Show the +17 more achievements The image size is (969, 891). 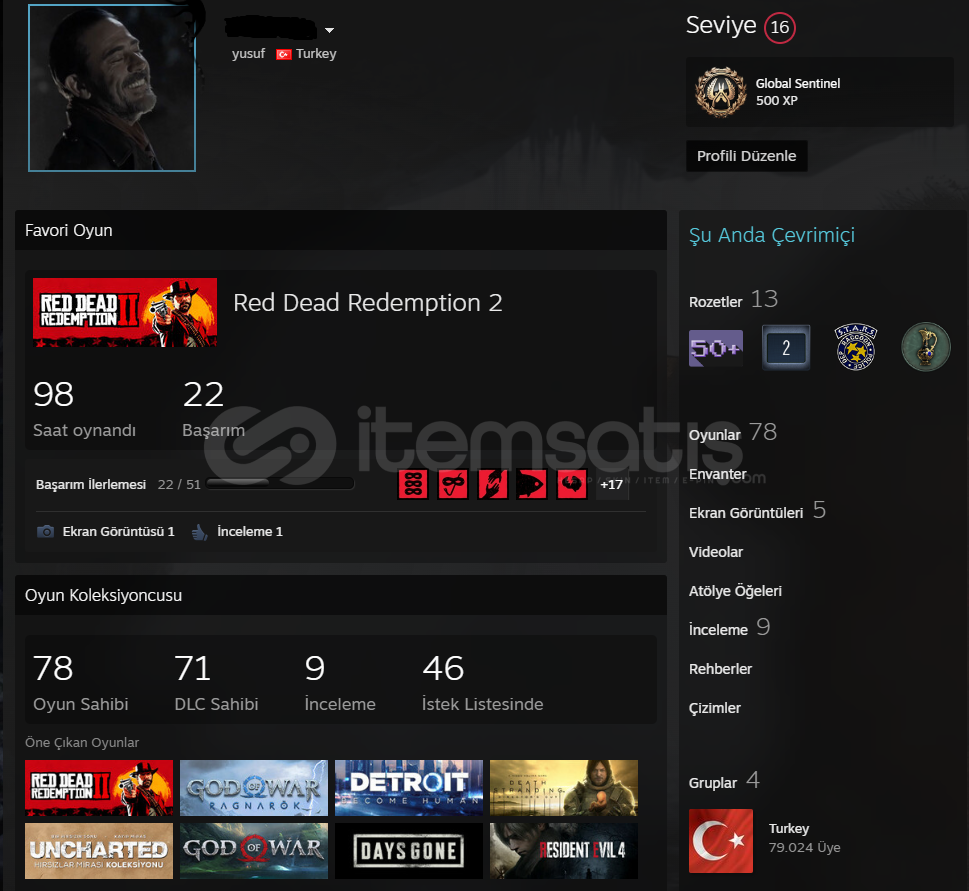tap(612, 484)
